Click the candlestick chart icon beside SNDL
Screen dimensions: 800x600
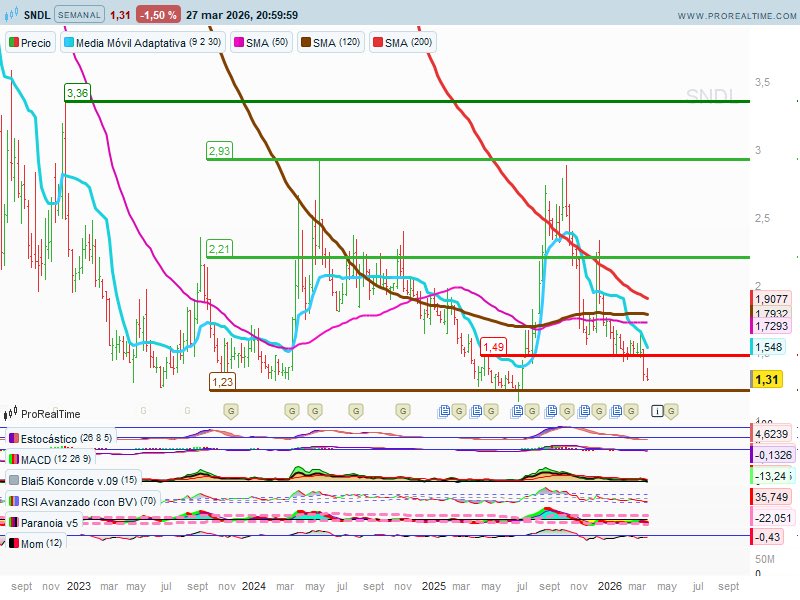tap(11, 14)
